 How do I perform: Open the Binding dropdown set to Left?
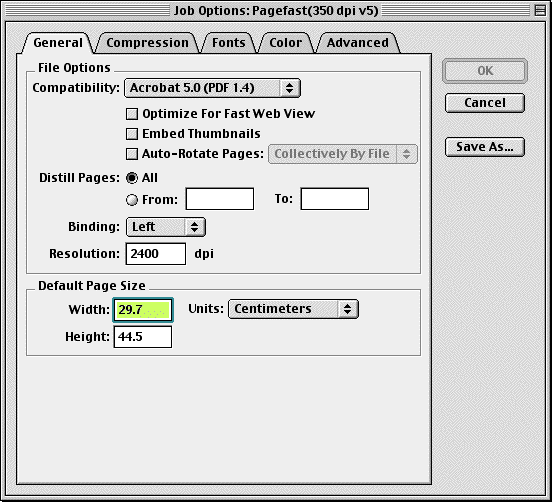click(166, 227)
